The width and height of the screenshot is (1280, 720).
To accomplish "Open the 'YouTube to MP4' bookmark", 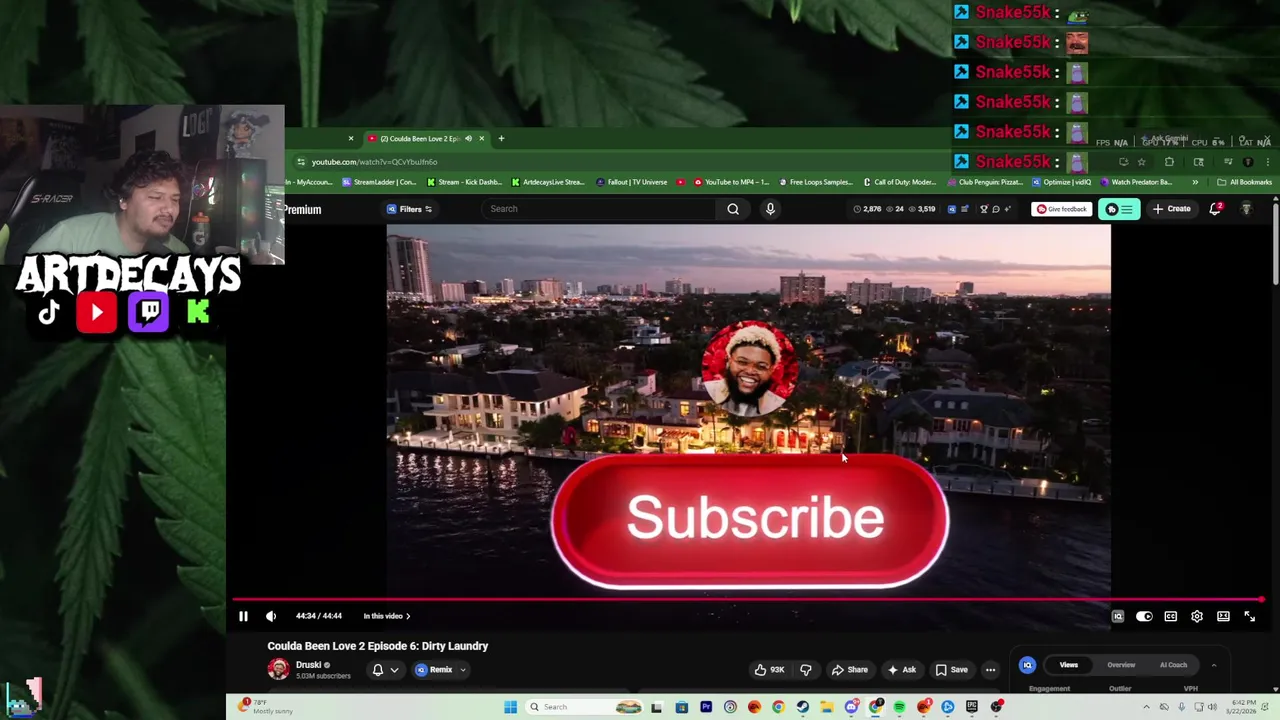I will pos(730,182).
